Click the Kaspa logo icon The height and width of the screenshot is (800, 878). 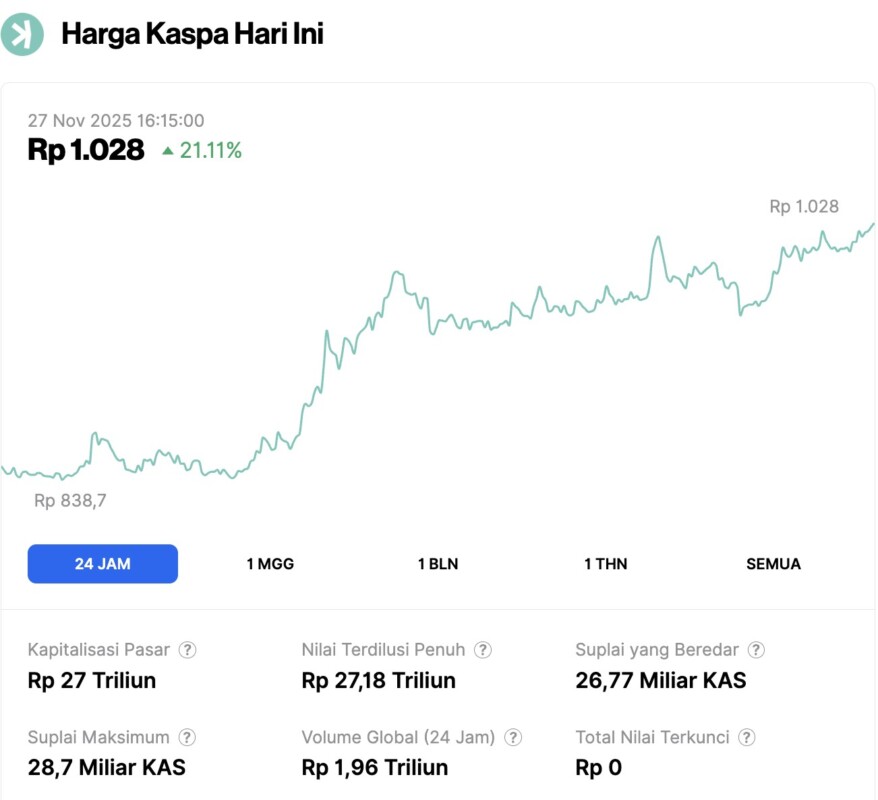tap(21, 33)
